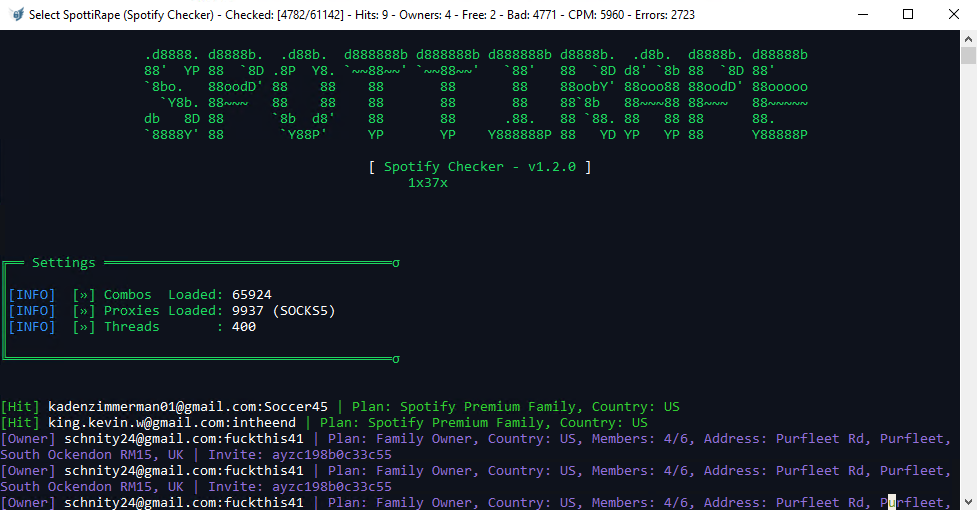Click the vertical scrollbar thumb
The image size is (977, 510).
pos(968,56)
